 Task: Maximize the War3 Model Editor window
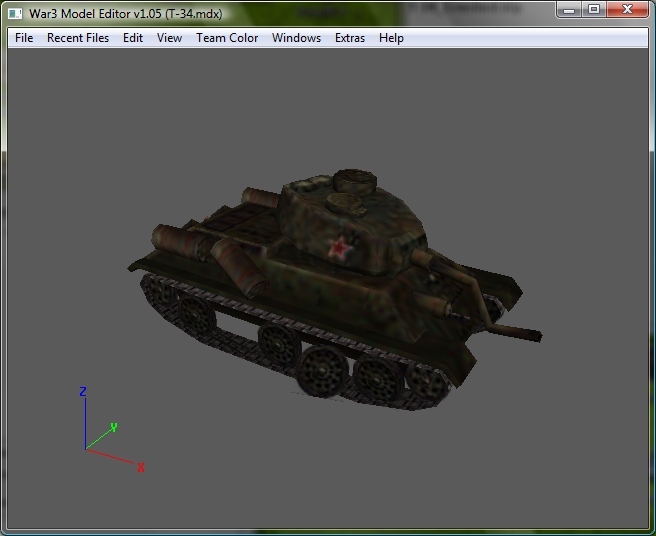click(x=594, y=10)
